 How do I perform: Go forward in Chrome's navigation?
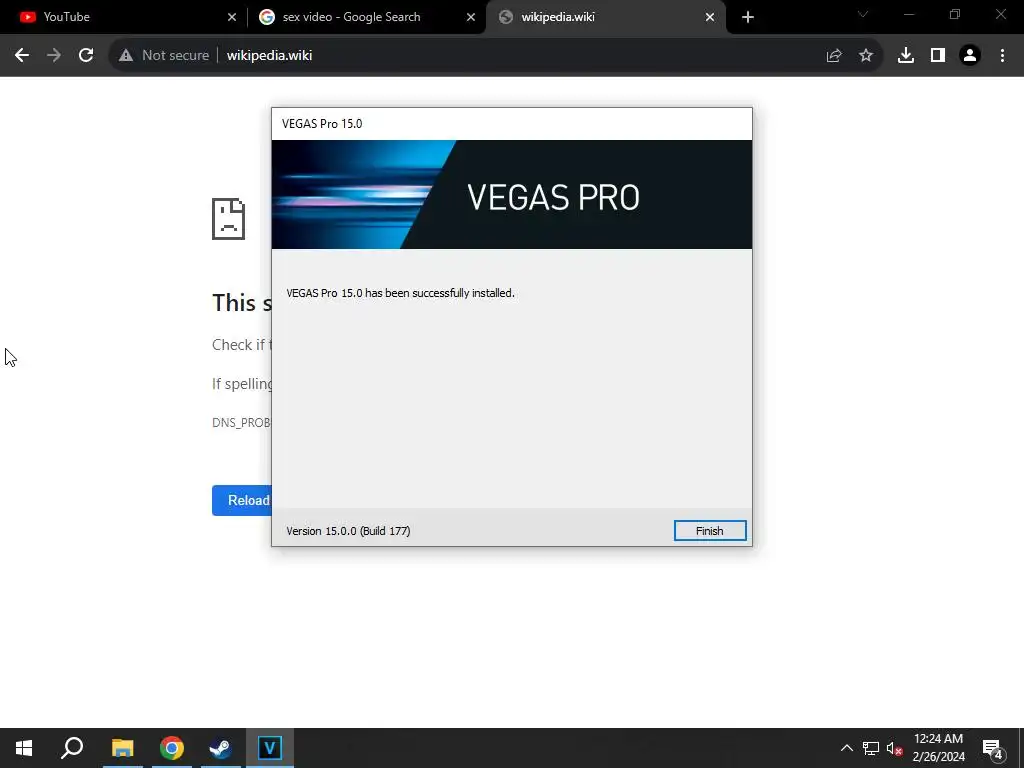click(x=54, y=56)
